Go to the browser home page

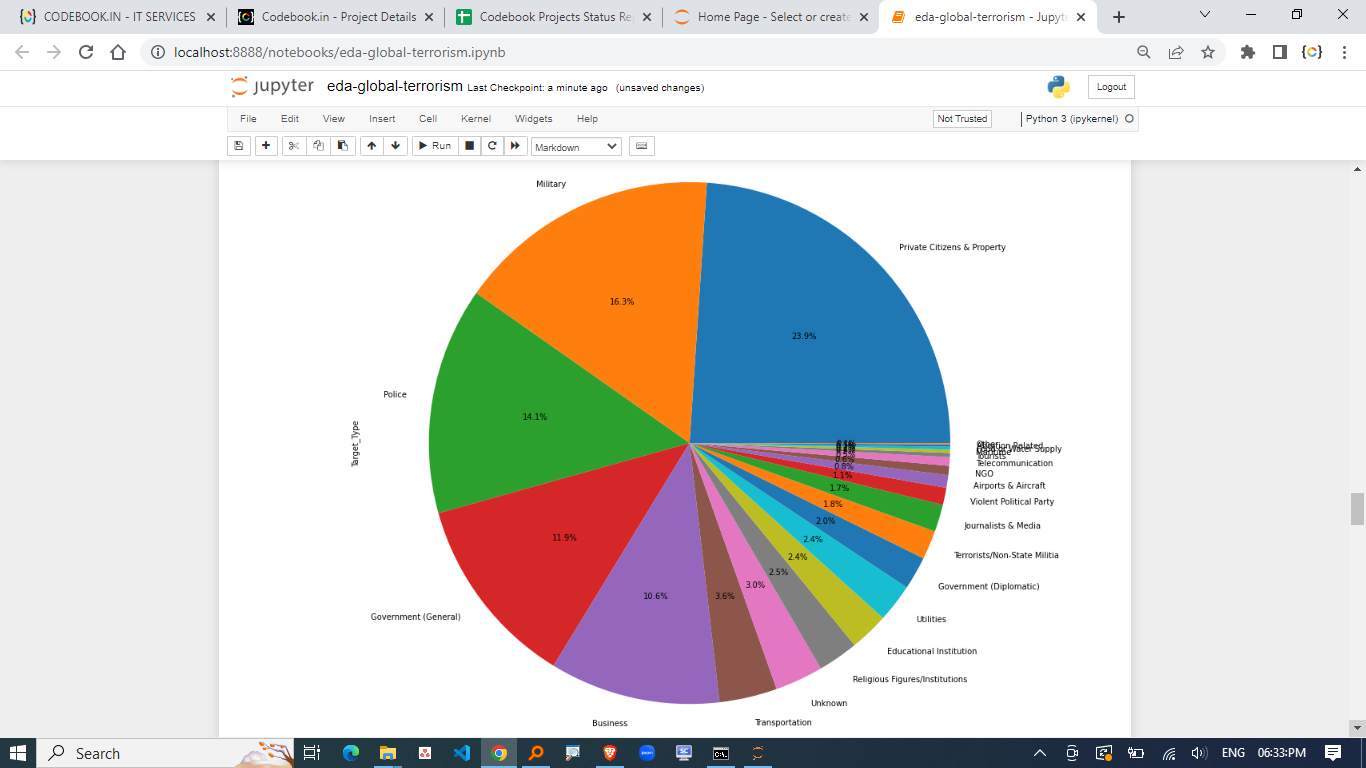coord(118,52)
